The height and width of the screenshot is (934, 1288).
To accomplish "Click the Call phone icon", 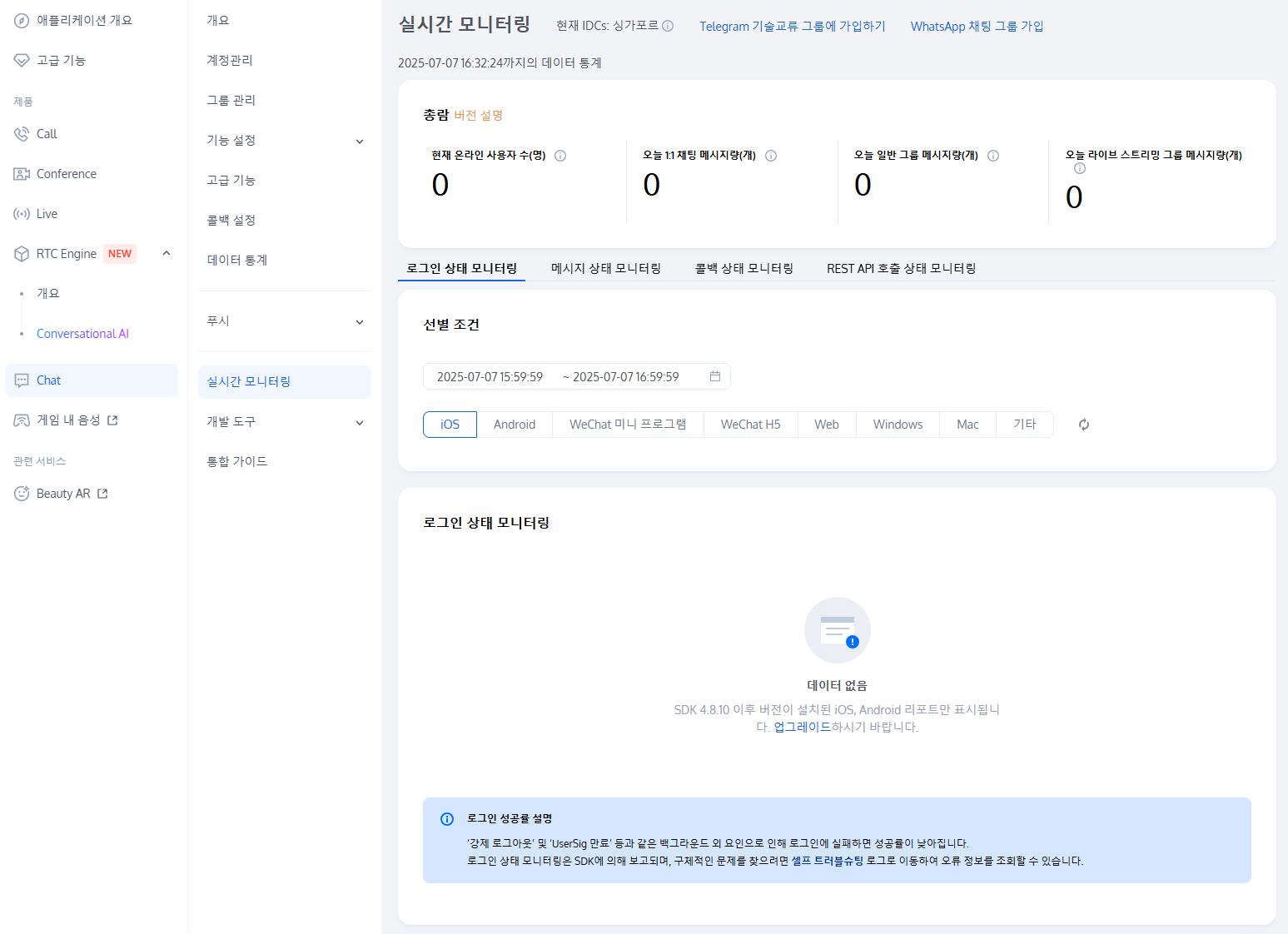I will pyautogui.click(x=22, y=134).
